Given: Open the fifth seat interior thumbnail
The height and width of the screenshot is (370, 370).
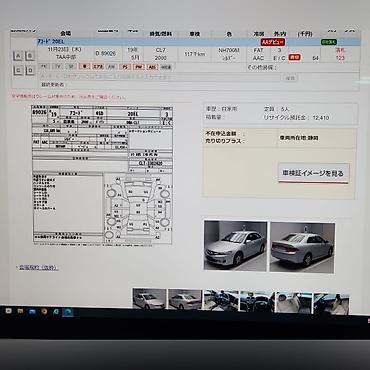Looking at the screenshot, I should point(293,303).
